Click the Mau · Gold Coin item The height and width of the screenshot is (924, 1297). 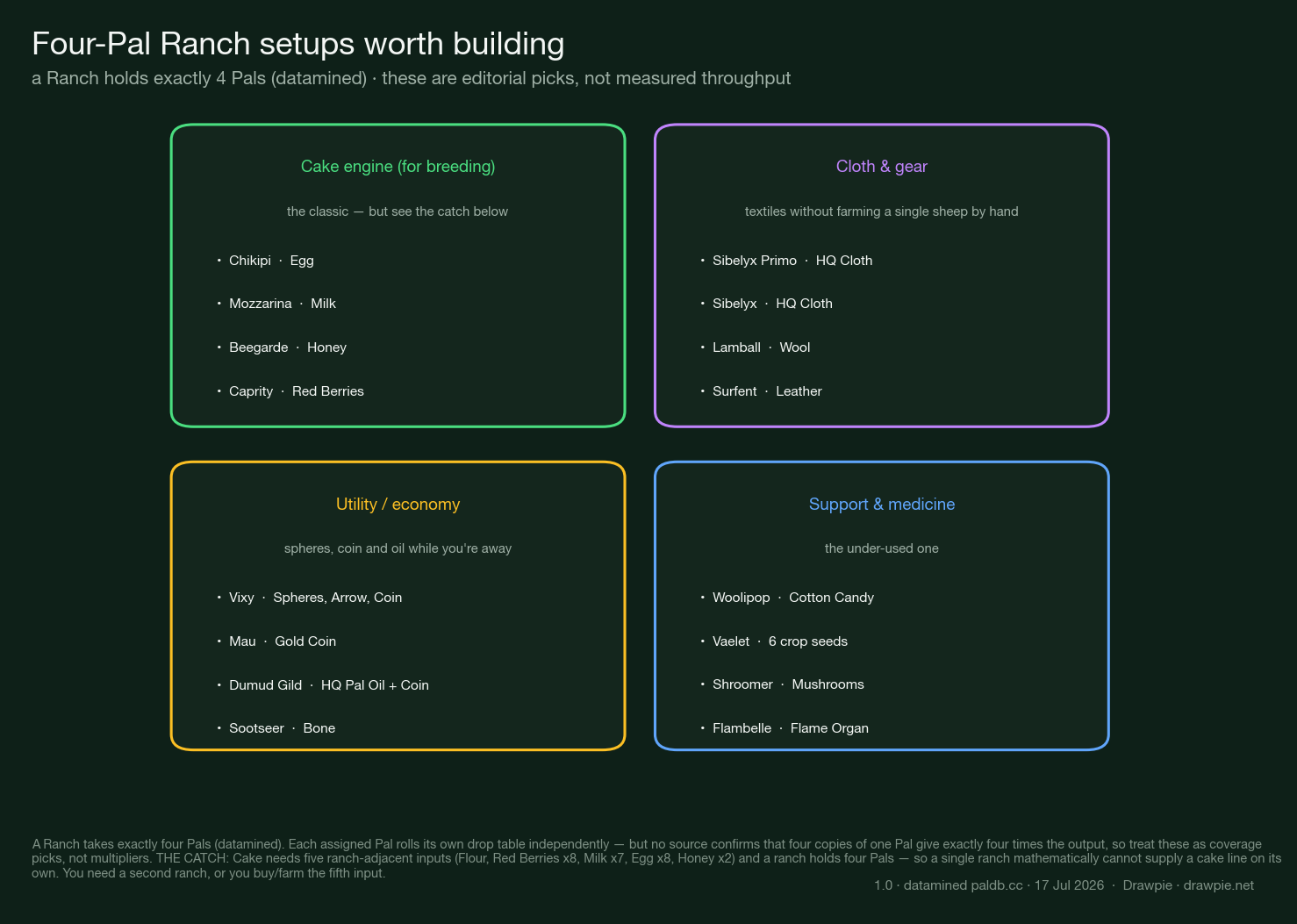tap(276, 641)
